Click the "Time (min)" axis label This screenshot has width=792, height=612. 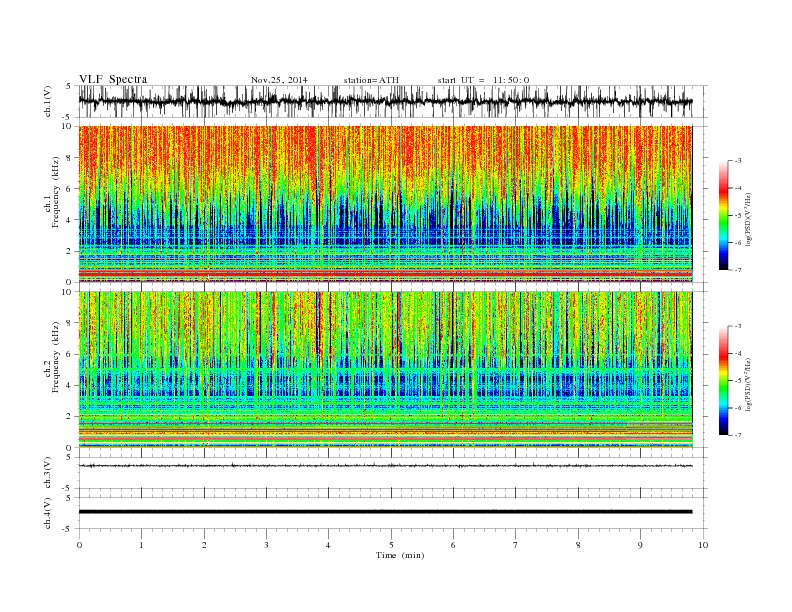(400, 555)
